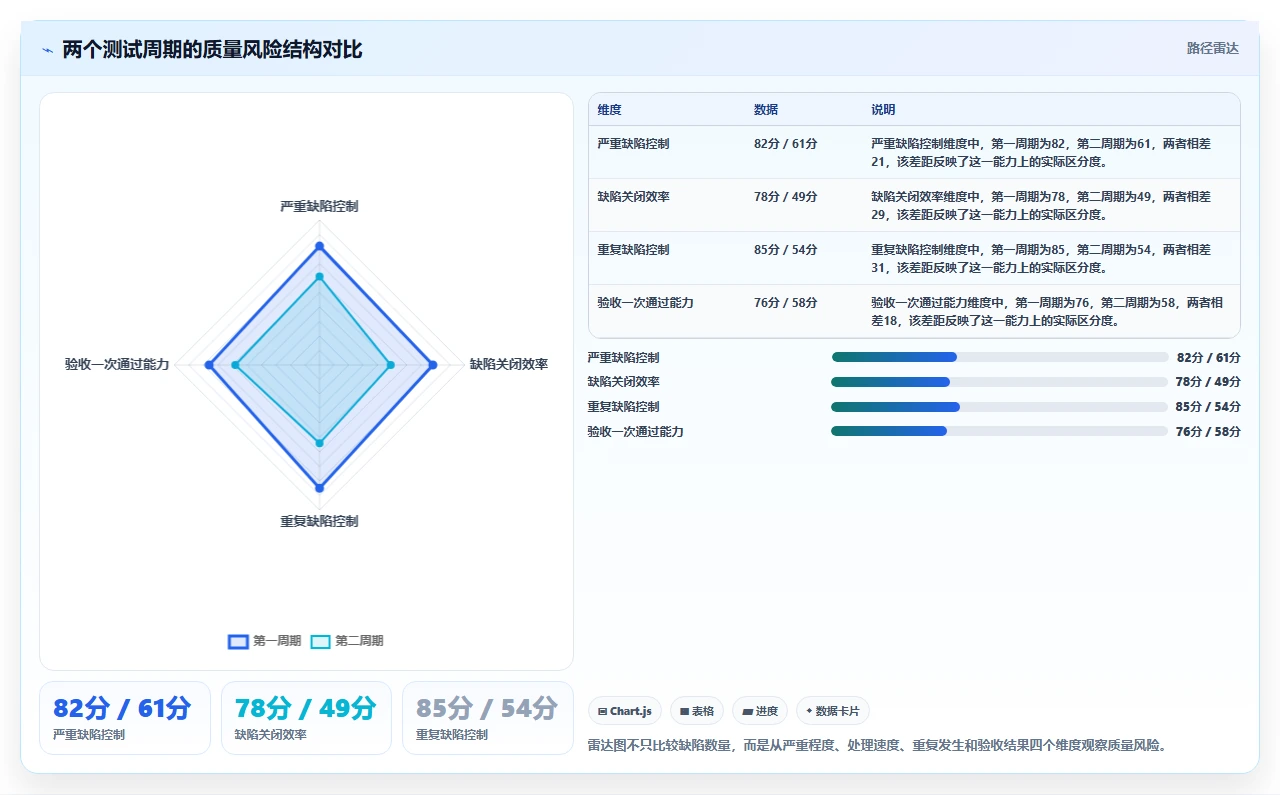Click the 维度 column header

click(609, 110)
